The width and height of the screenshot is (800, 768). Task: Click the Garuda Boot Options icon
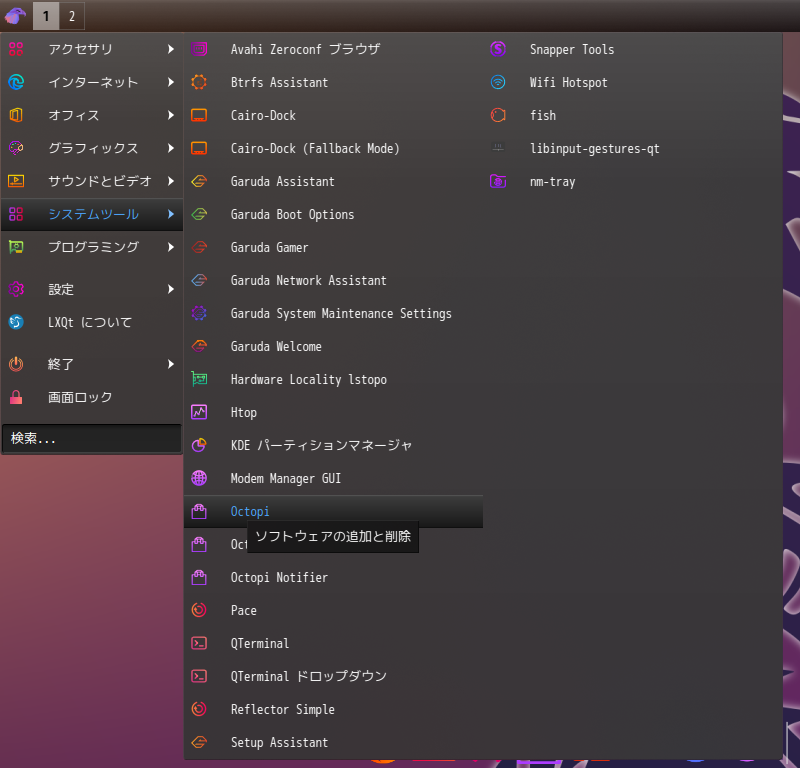click(199, 214)
